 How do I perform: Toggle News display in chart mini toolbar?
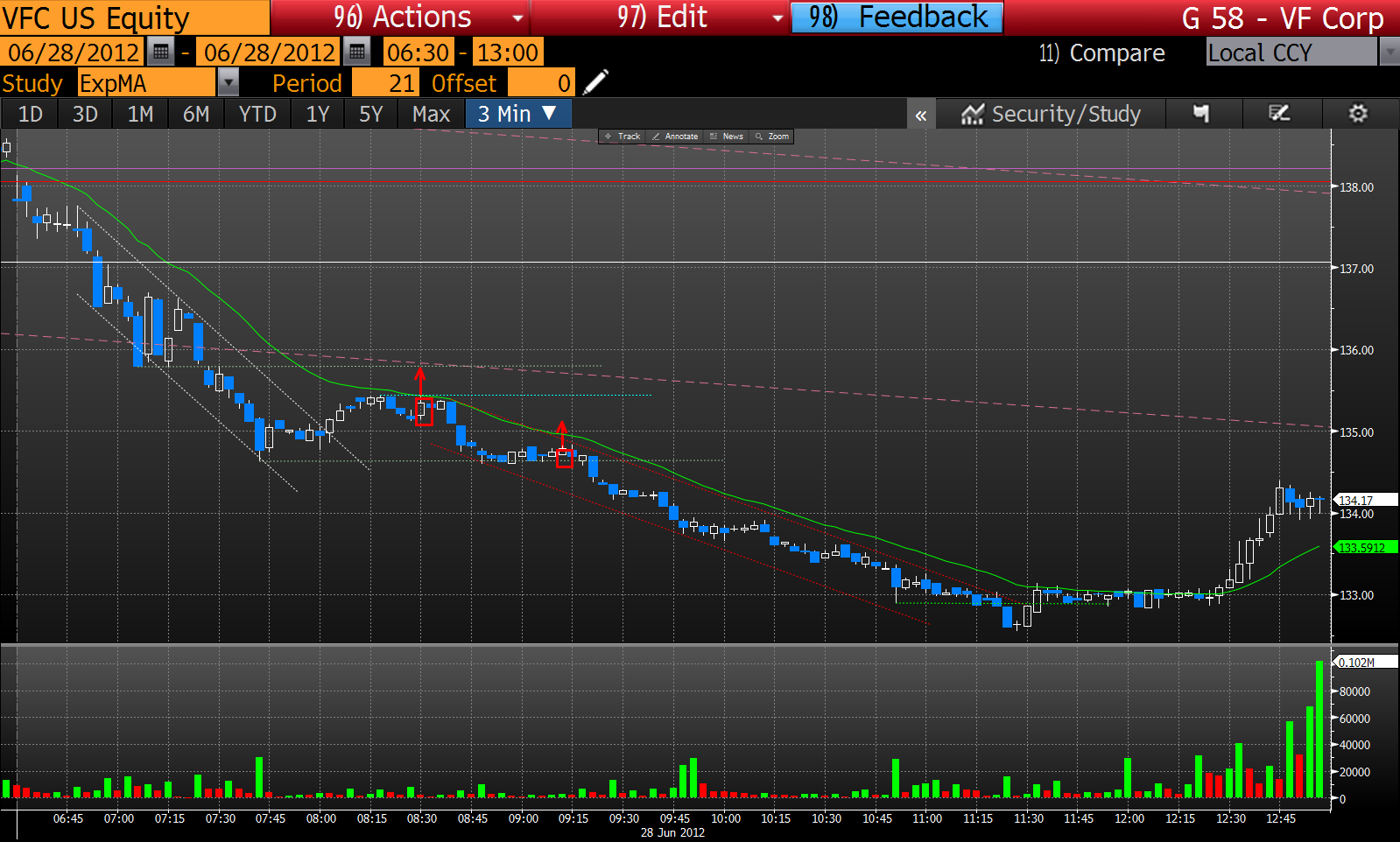[x=727, y=137]
